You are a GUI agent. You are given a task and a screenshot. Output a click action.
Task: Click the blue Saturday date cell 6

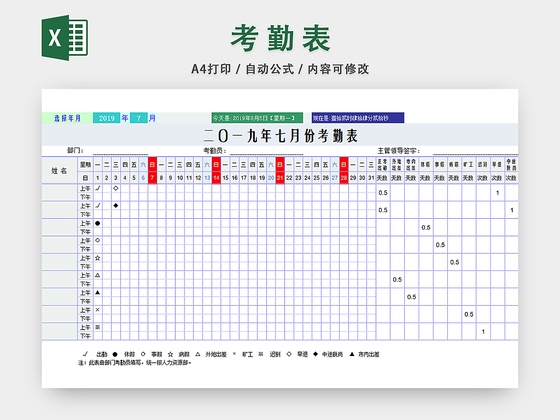coord(143,178)
